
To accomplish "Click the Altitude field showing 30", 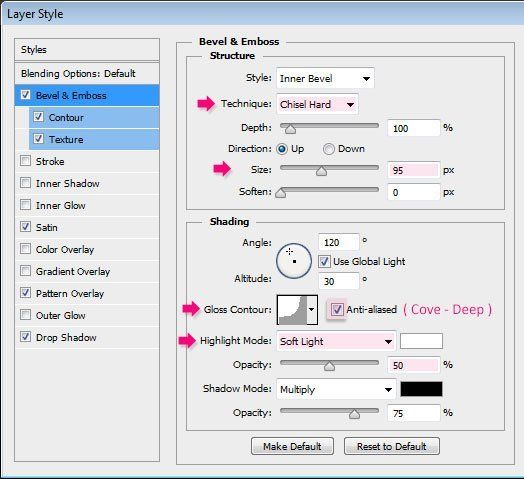I will (339, 281).
